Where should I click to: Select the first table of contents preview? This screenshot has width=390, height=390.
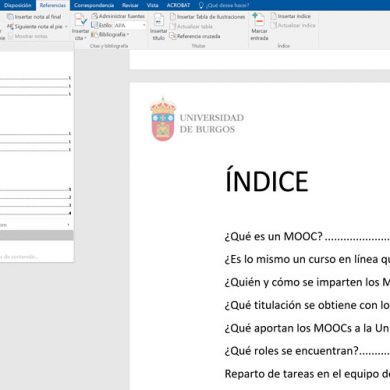coord(36,86)
